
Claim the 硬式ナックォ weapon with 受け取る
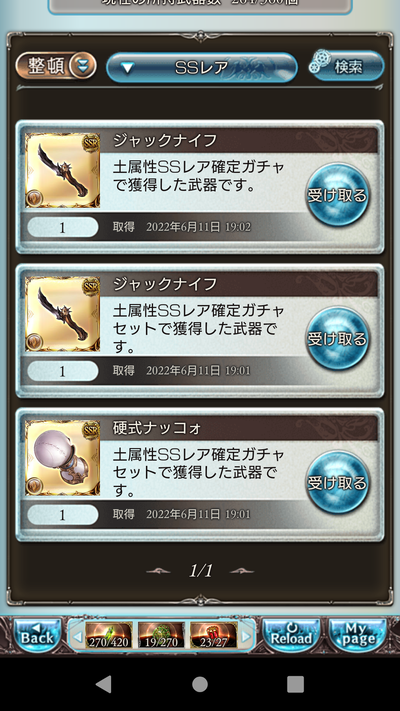[x=337, y=482]
